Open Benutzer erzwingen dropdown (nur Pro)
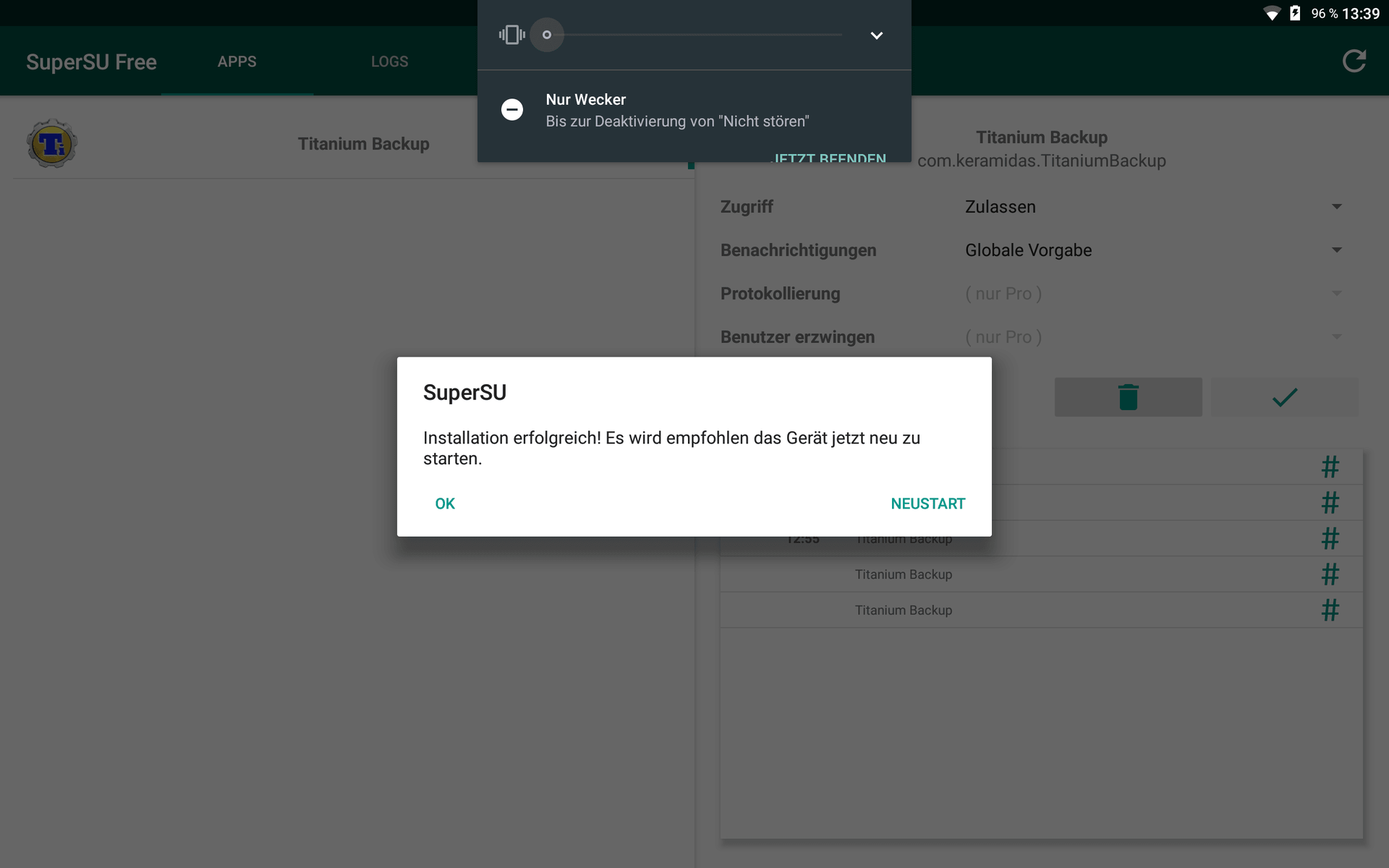The height and width of the screenshot is (868, 1389). coord(1155,337)
